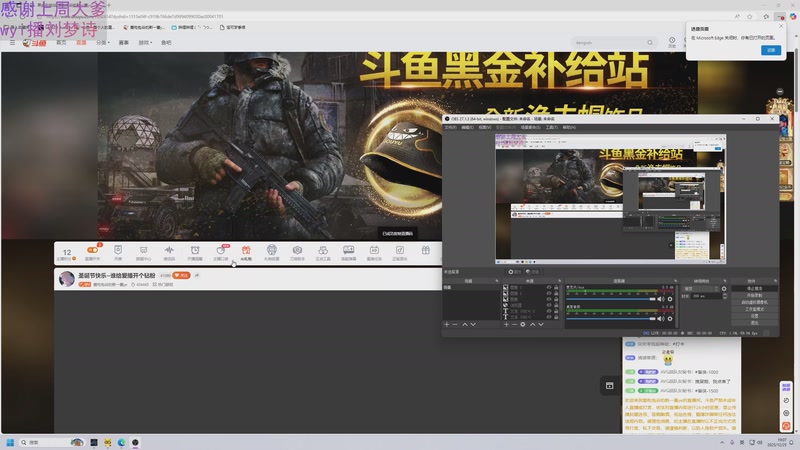Click the shield icon in streamer toolbar
The height and width of the screenshot is (450, 800).
click(118, 250)
